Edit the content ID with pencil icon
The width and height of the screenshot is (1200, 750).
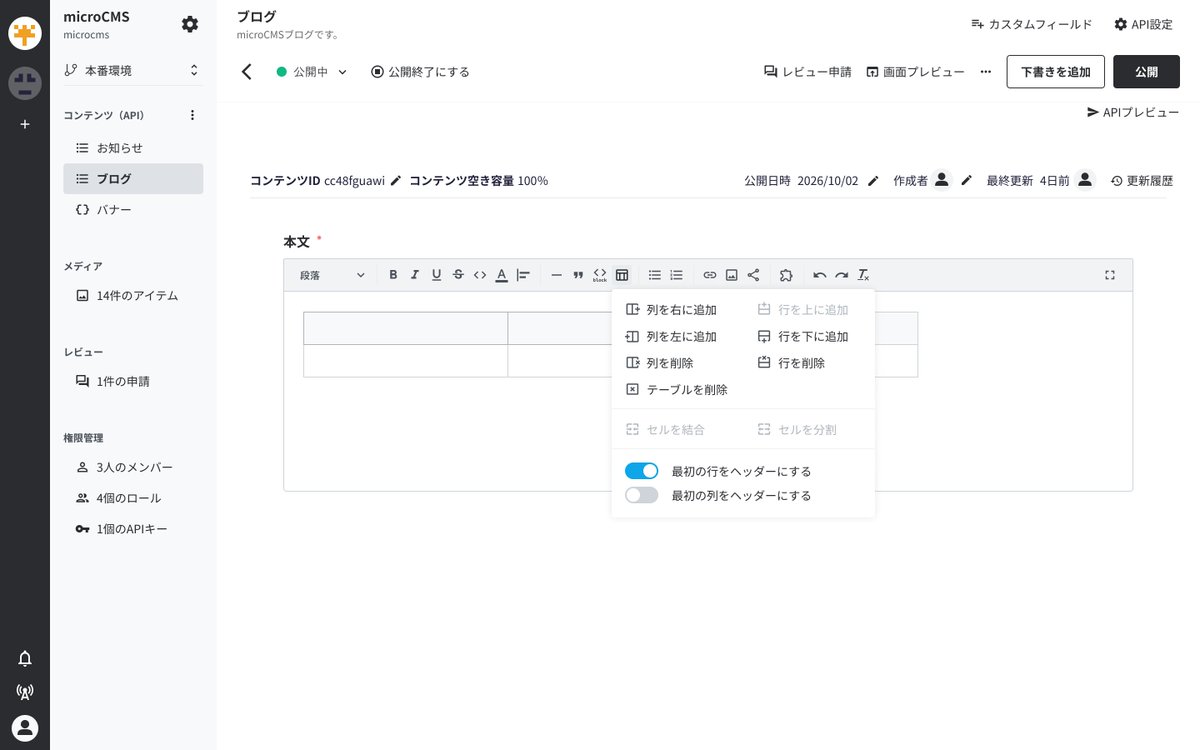click(x=396, y=181)
